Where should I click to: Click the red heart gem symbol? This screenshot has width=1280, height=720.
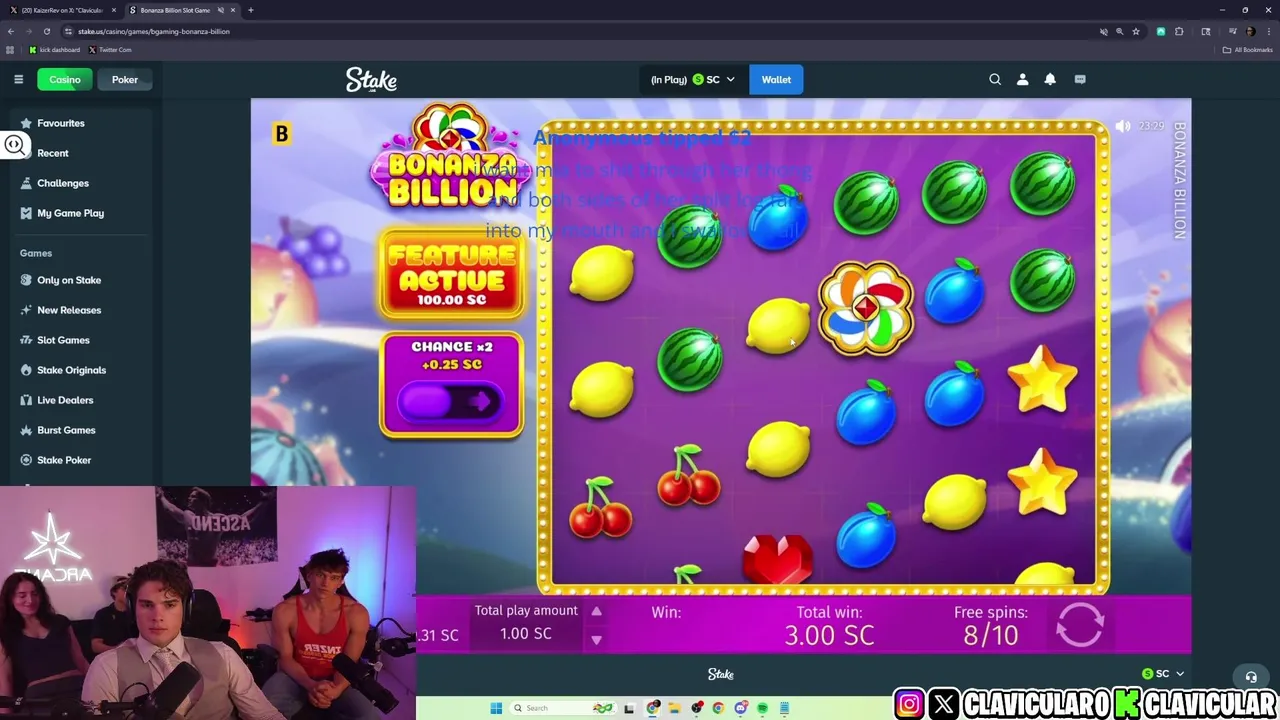click(778, 560)
